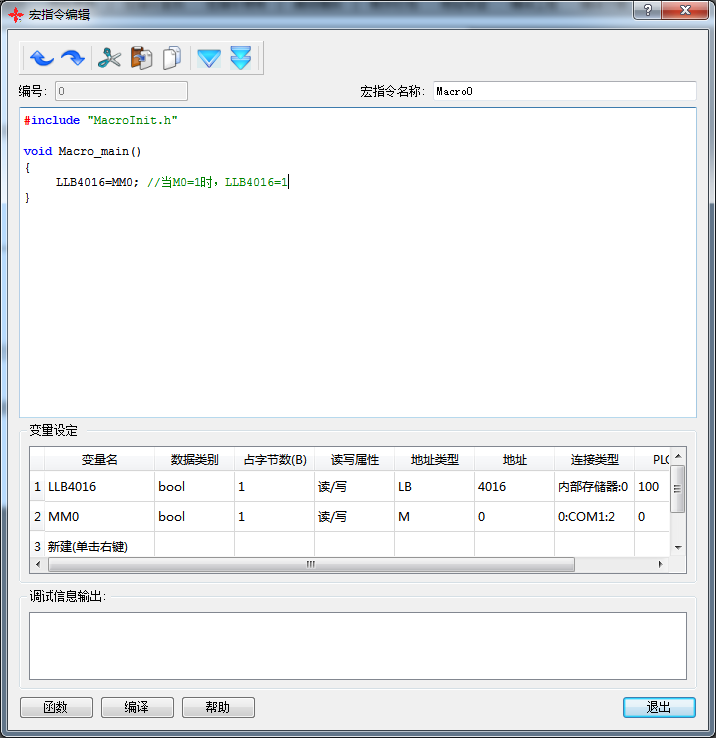This screenshot has width=716, height=738.
Task: Open 帮助 help button
Action: (218, 707)
